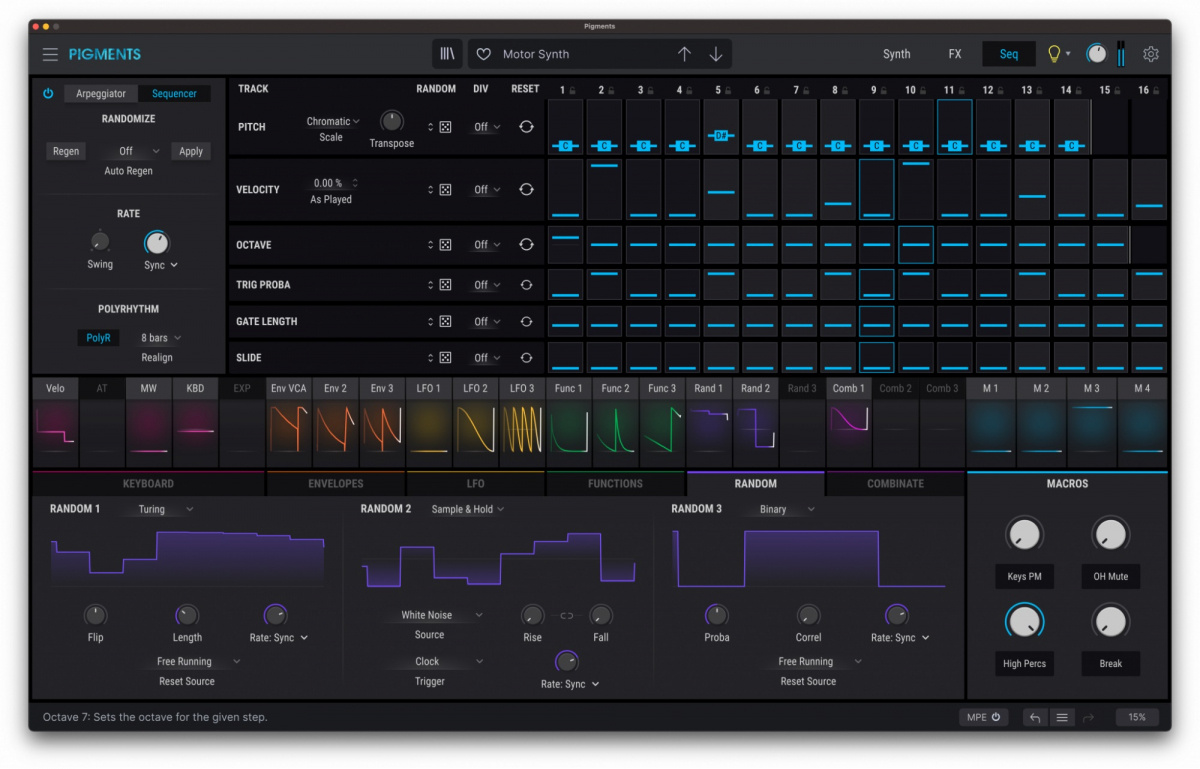The image size is (1200, 769).
Task: Click the reset icon on the Velocity row
Action: pos(526,189)
